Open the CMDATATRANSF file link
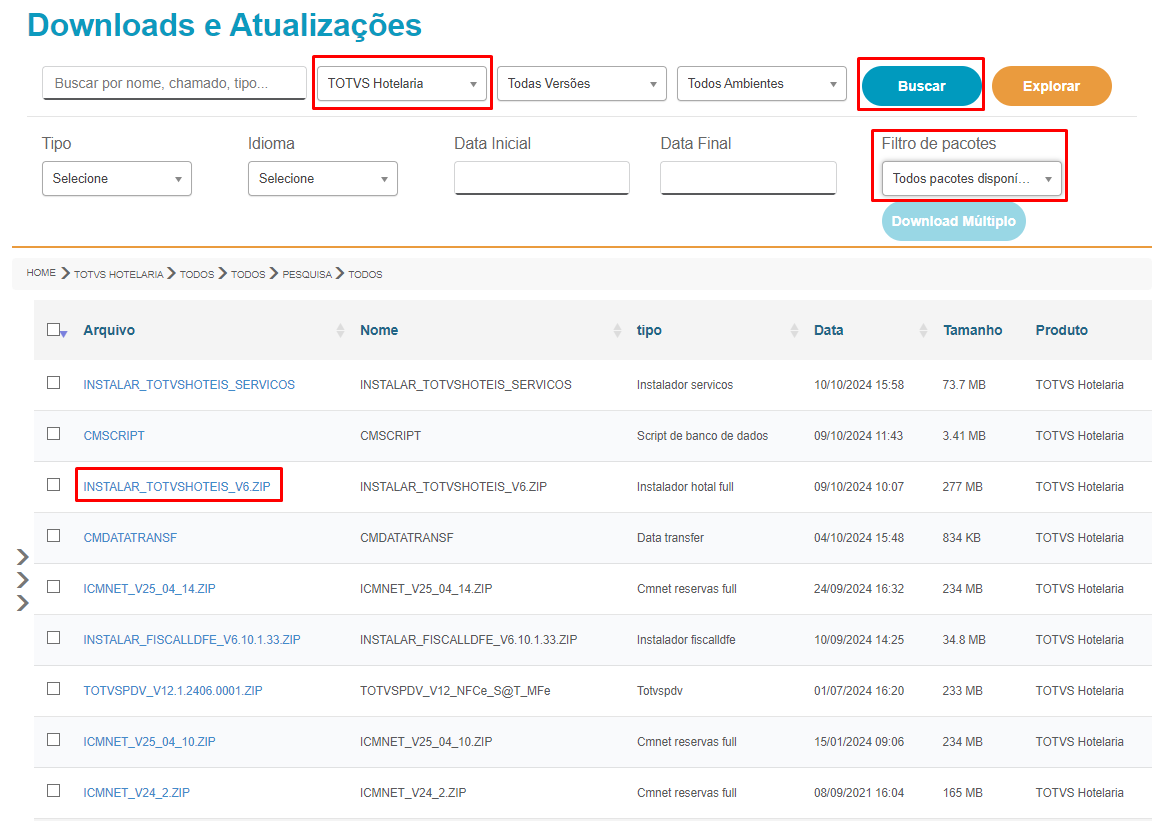 (x=130, y=538)
